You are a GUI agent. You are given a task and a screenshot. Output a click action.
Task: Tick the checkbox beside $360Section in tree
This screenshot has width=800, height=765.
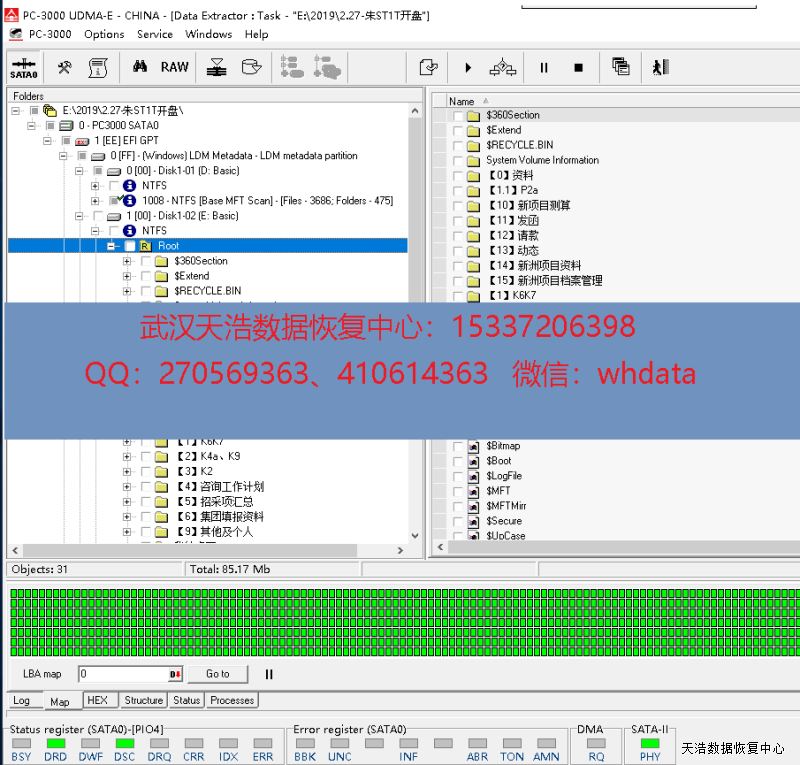pyautogui.click(x=146, y=261)
